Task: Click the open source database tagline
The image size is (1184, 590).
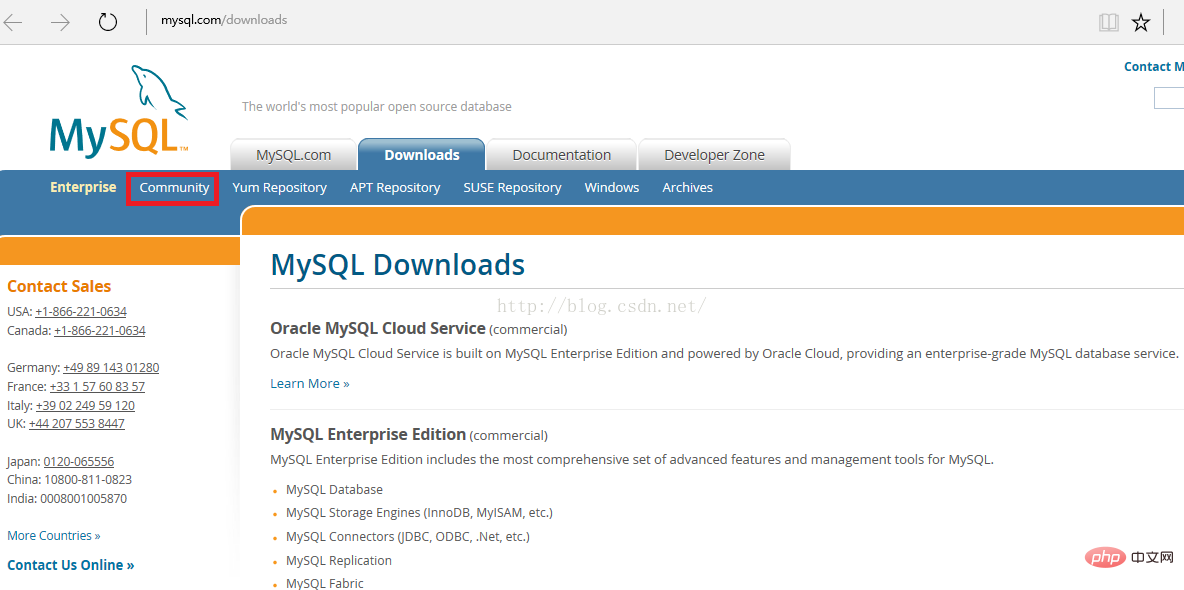Action: pos(377,107)
